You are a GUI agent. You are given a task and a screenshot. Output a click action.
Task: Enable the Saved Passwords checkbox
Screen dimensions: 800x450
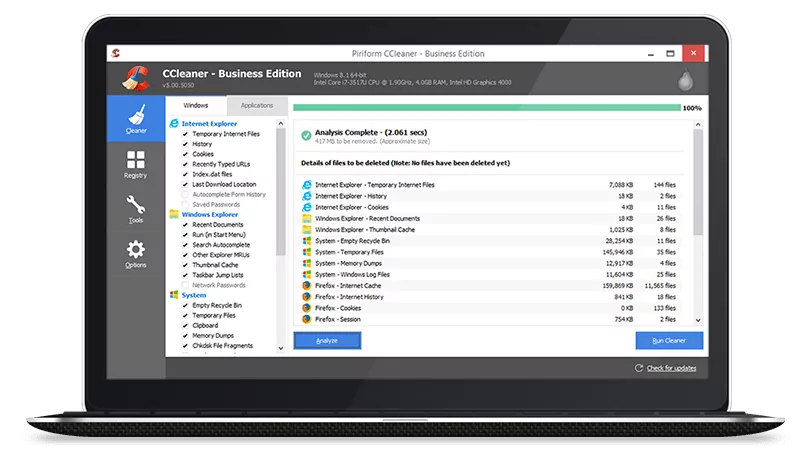point(185,205)
